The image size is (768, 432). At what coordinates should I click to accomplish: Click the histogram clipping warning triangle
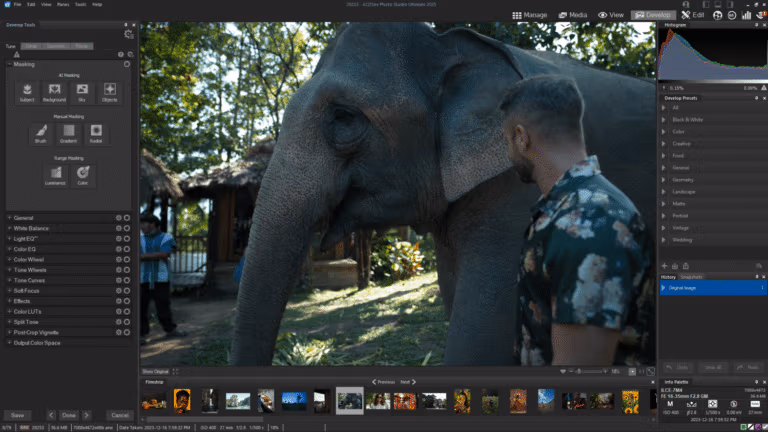point(764,88)
